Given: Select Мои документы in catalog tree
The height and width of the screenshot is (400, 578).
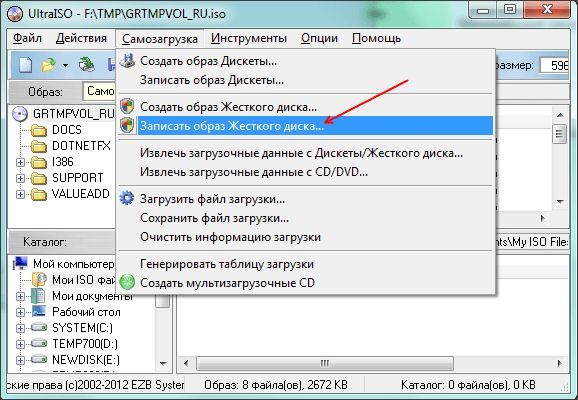Looking at the screenshot, I should point(92,296).
